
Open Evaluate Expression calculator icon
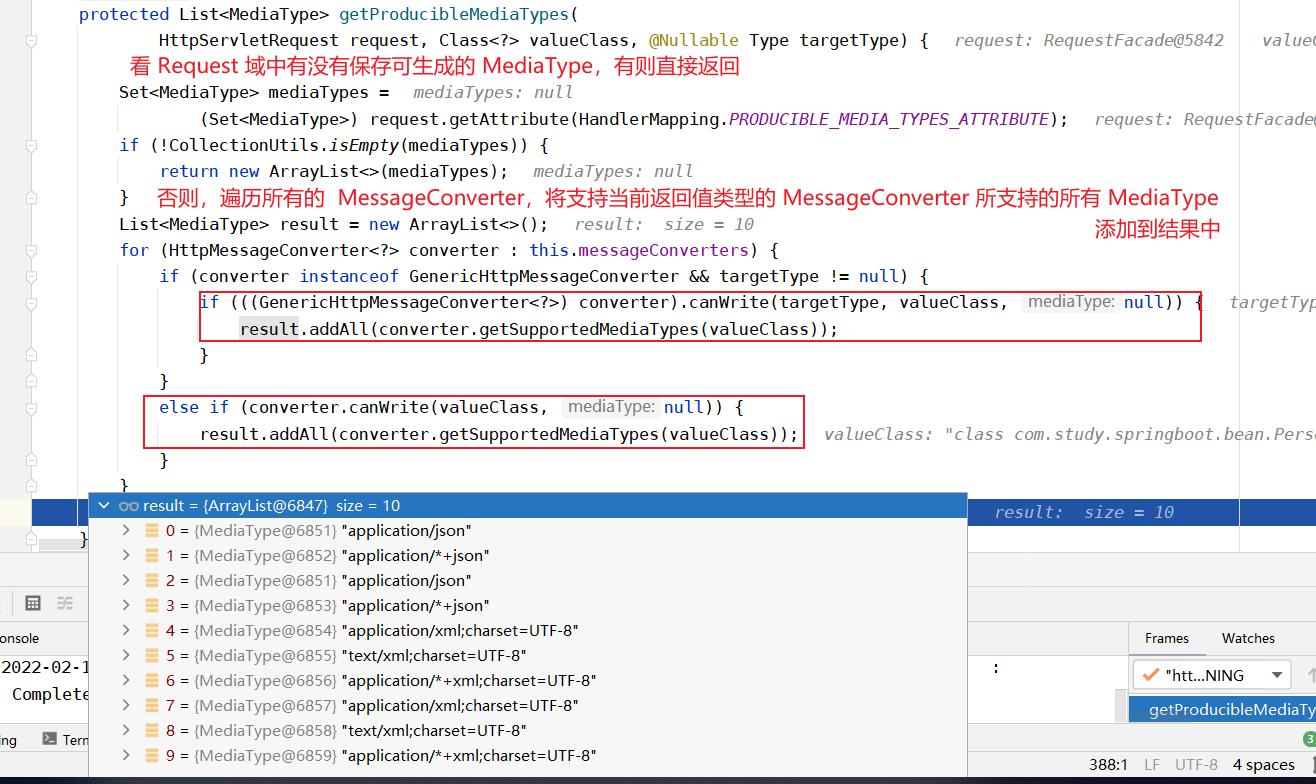point(32,603)
